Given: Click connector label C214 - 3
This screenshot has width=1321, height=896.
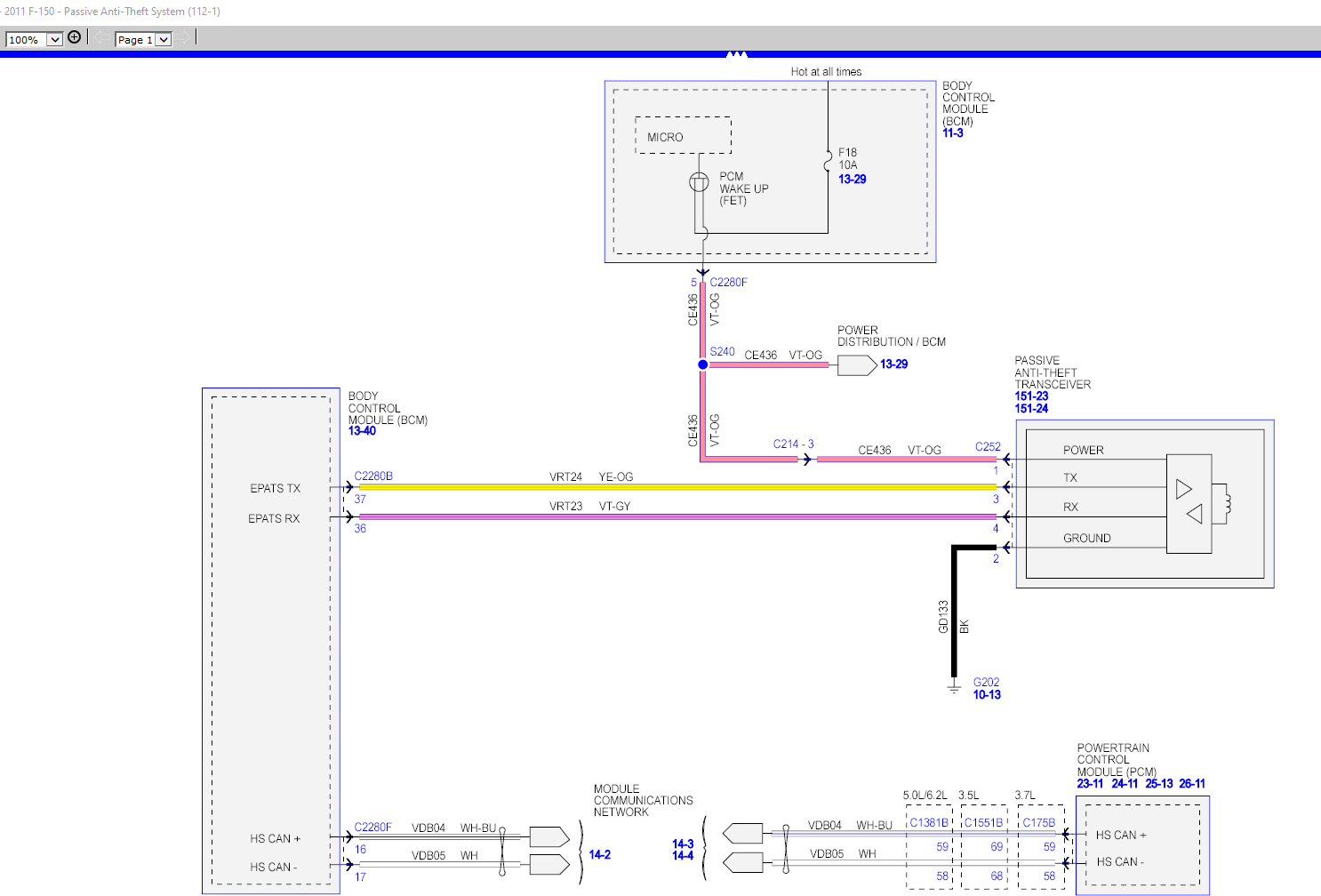Looking at the screenshot, I should 793,444.
